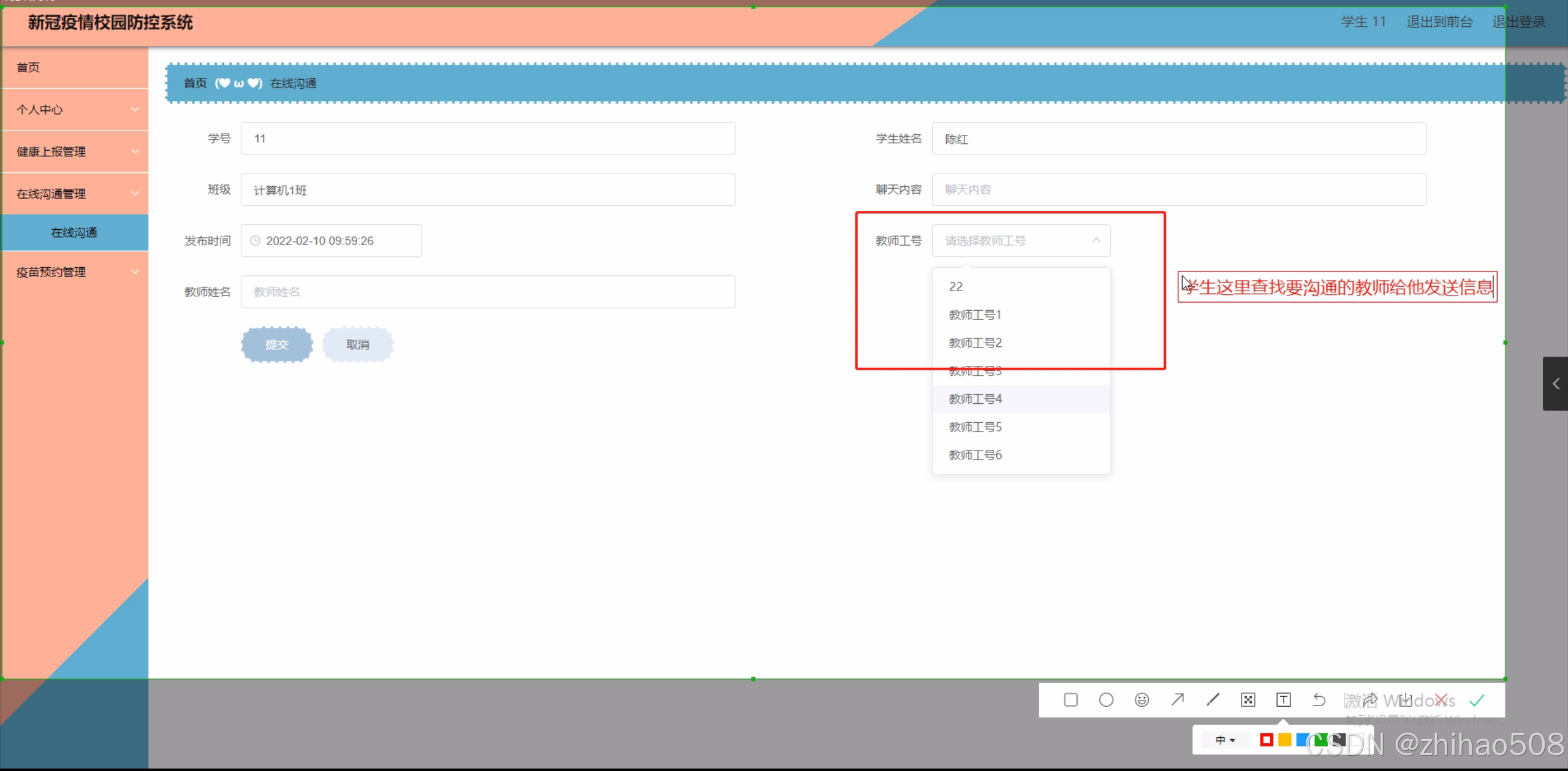Click the 聊天内容 input field
The width and height of the screenshot is (1568, 771).
(x=1178, y=190)
